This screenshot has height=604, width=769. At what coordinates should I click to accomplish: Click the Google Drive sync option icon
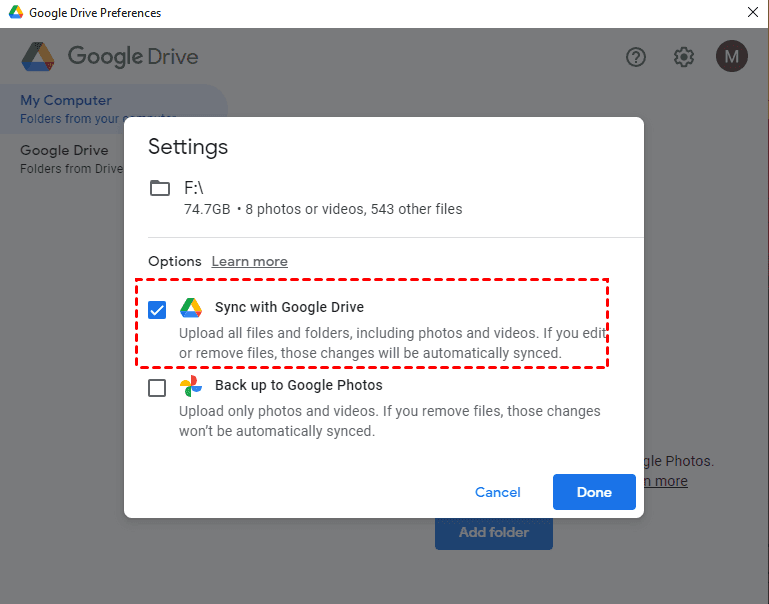pos(191,308)
